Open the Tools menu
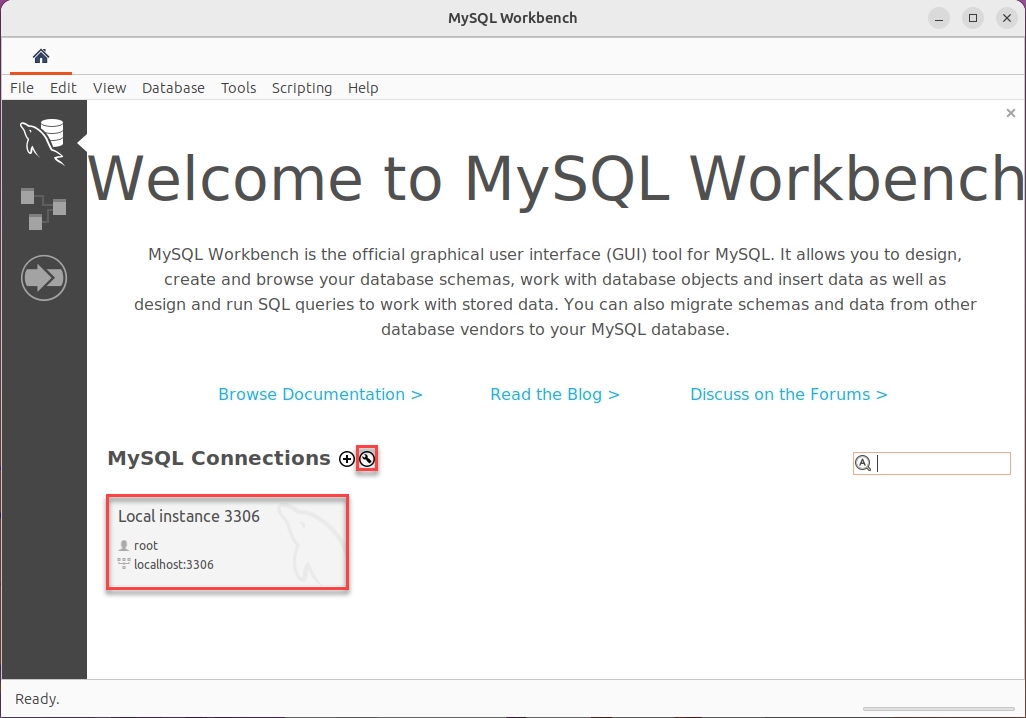1026x718 pixels. (238, 88)
